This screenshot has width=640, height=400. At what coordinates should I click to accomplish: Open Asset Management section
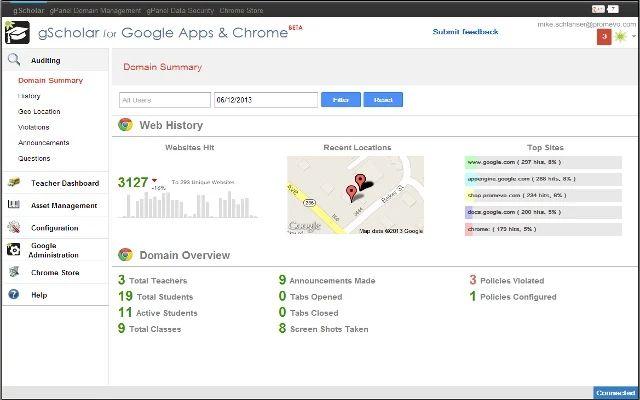64,205
